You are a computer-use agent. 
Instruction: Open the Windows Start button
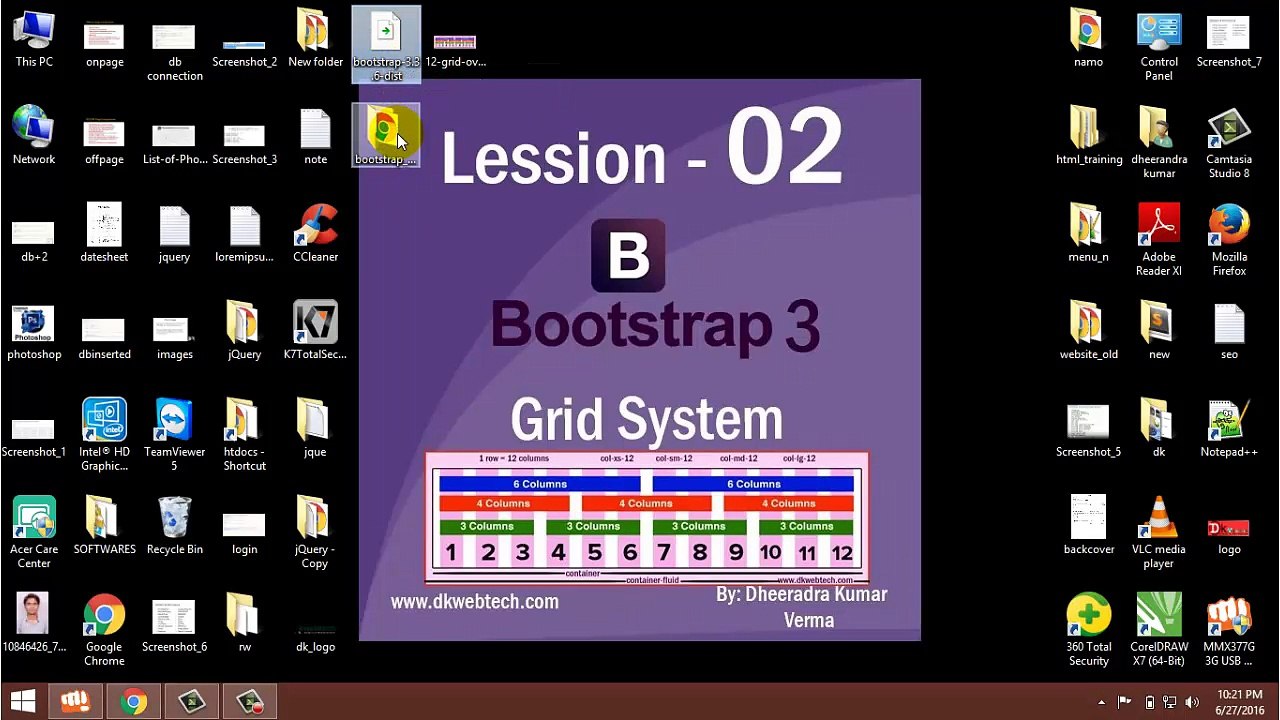tap(23, 702)
